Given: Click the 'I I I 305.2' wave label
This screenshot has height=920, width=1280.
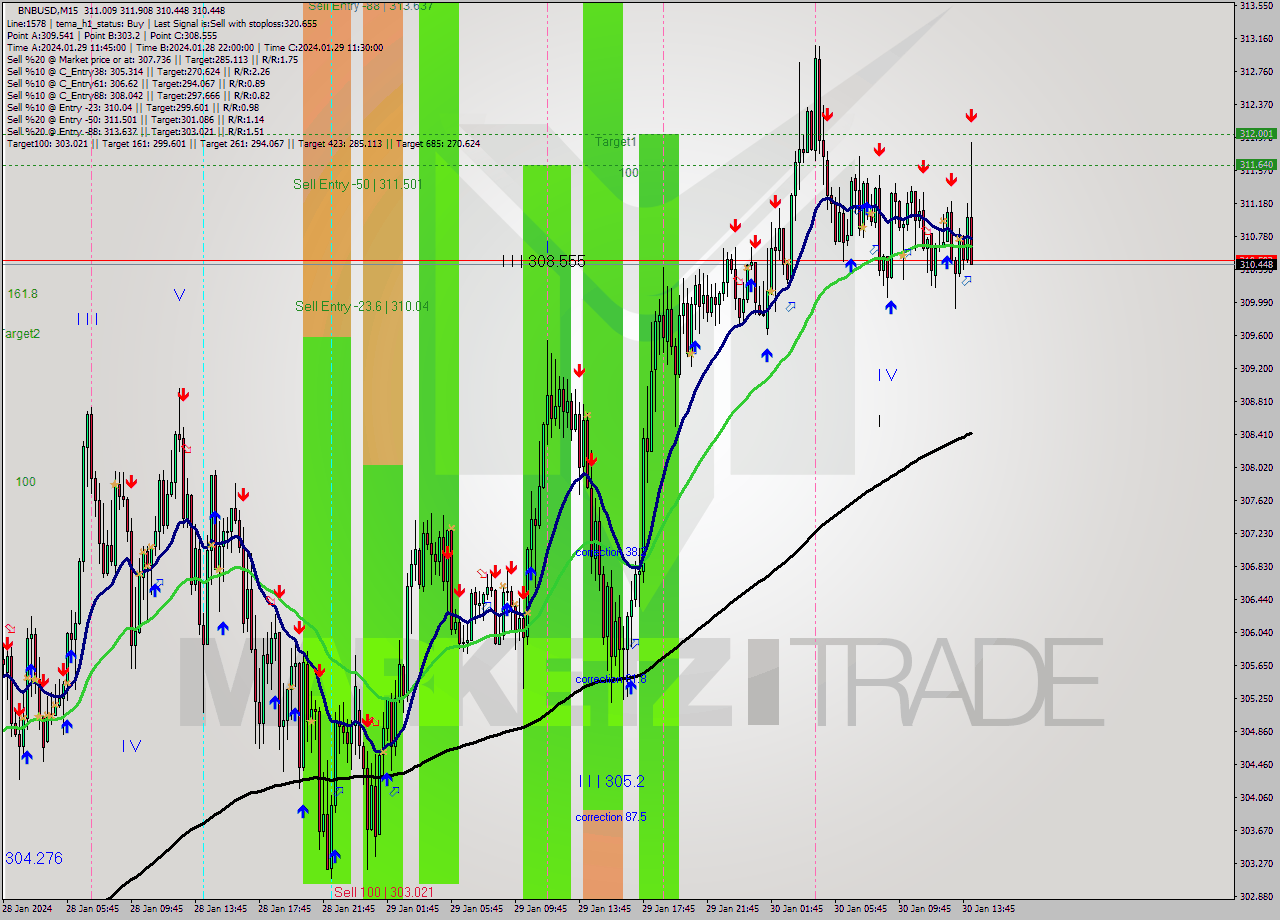Looking at the screenshot, I should (611, 781).
